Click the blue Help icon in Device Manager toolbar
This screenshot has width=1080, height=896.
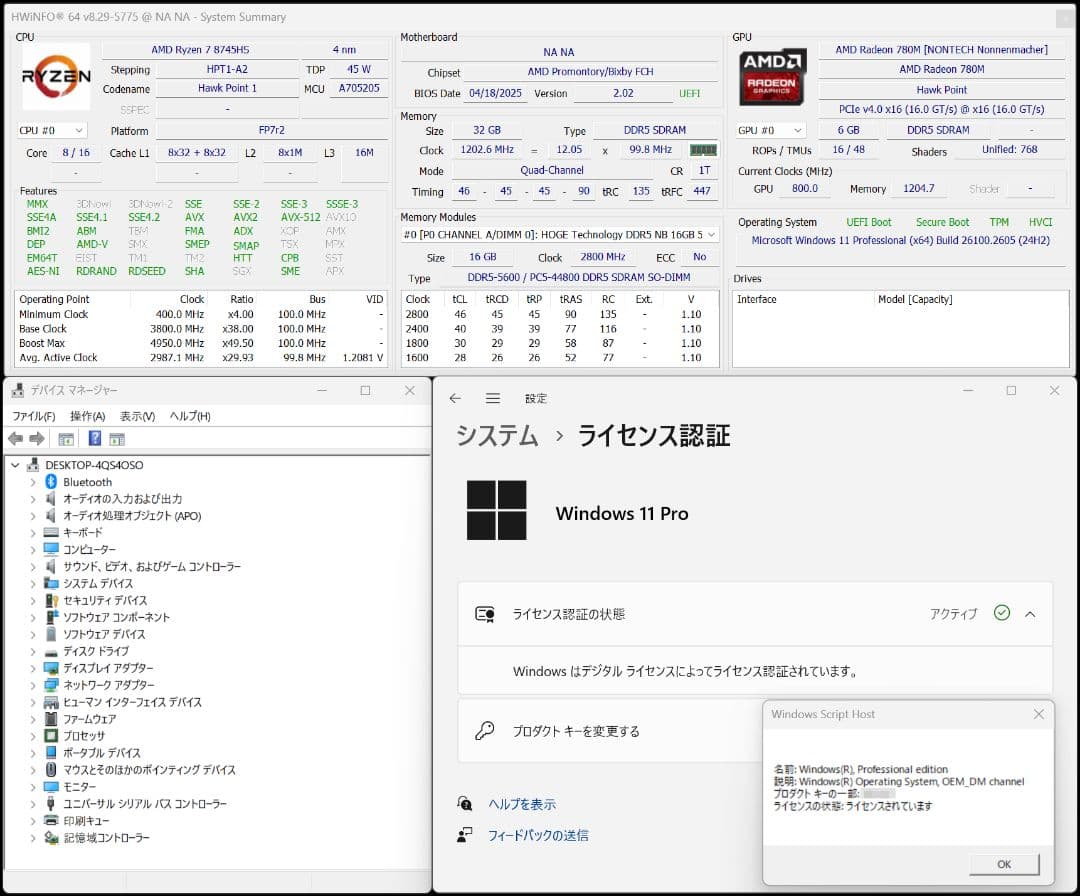tap(95, 439)
